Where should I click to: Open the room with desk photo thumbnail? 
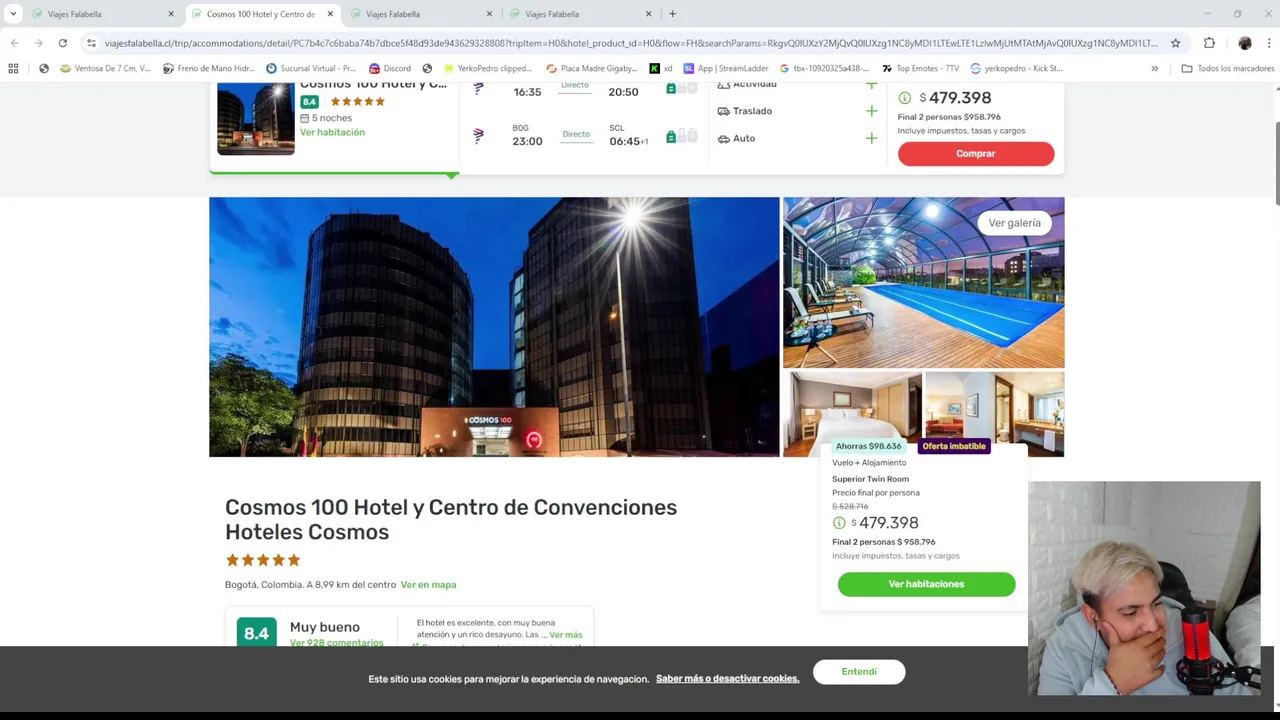[x=994, y=414]
